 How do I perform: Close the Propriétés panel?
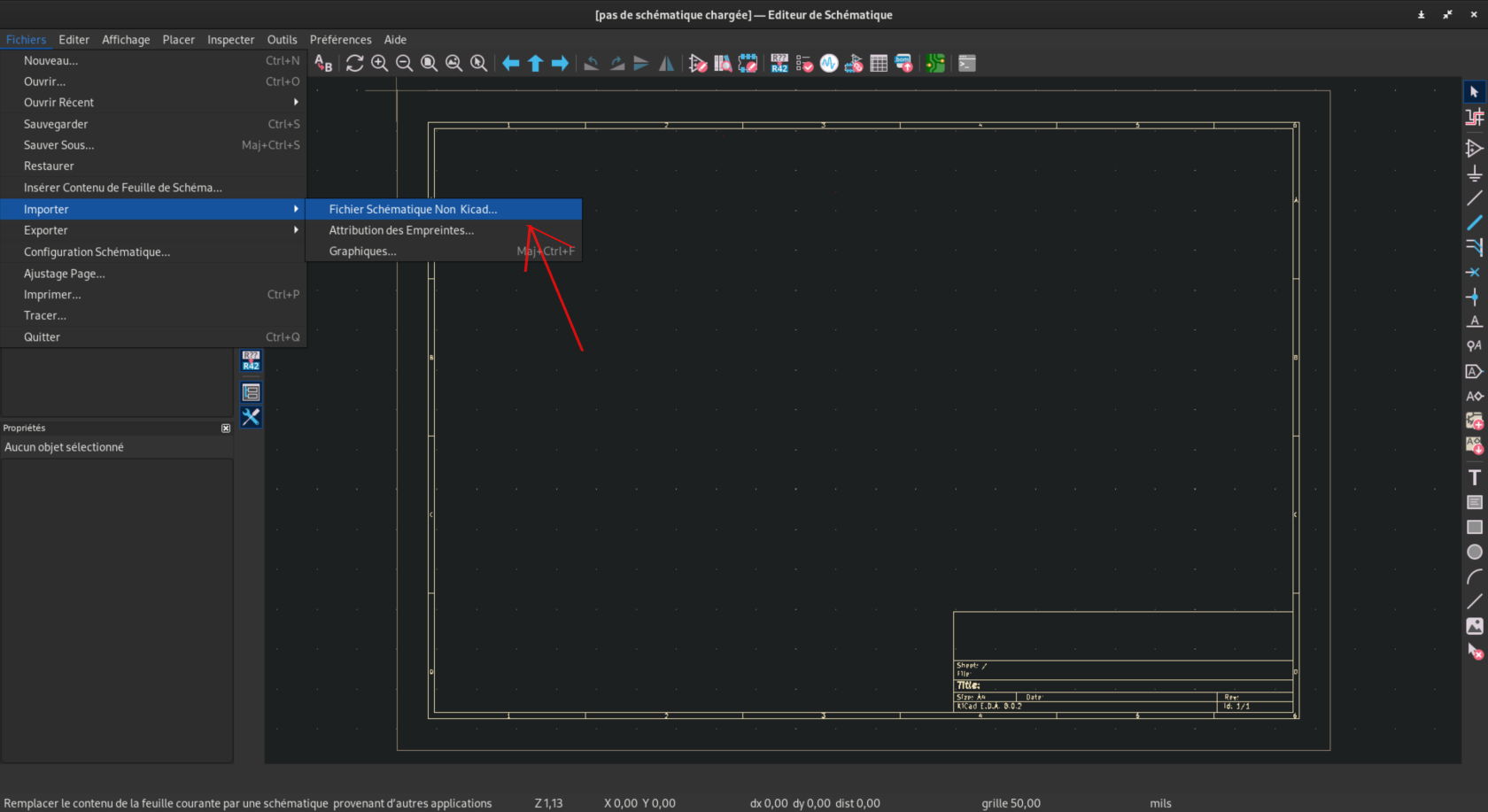[226, 428]
